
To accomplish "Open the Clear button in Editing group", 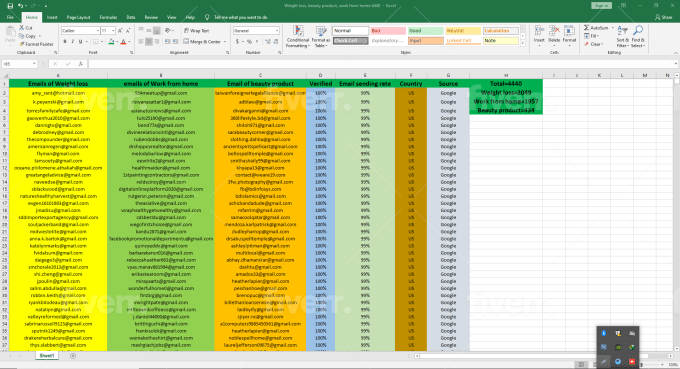I will coord(593,44).
